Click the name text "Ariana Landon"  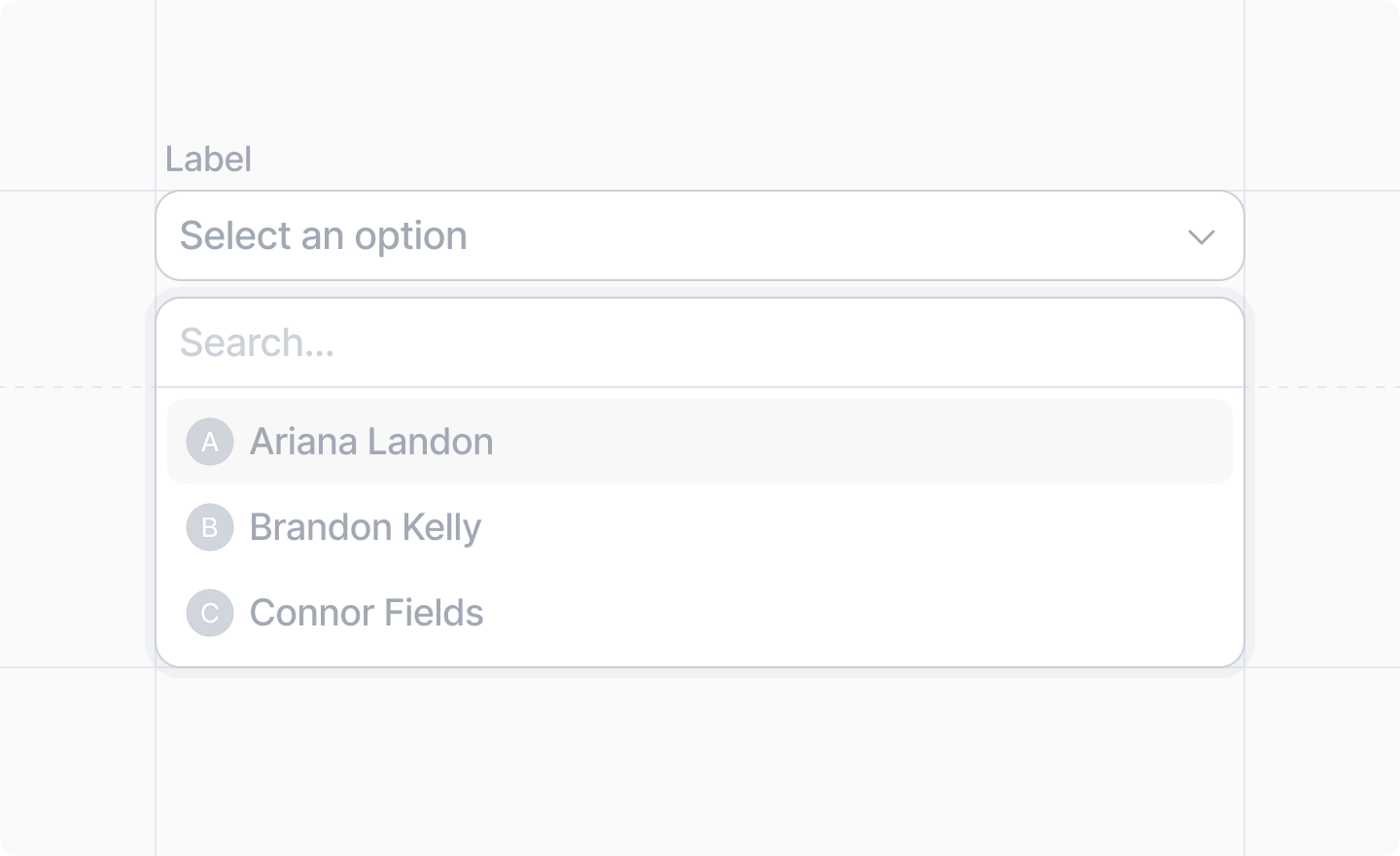point(371,442)
